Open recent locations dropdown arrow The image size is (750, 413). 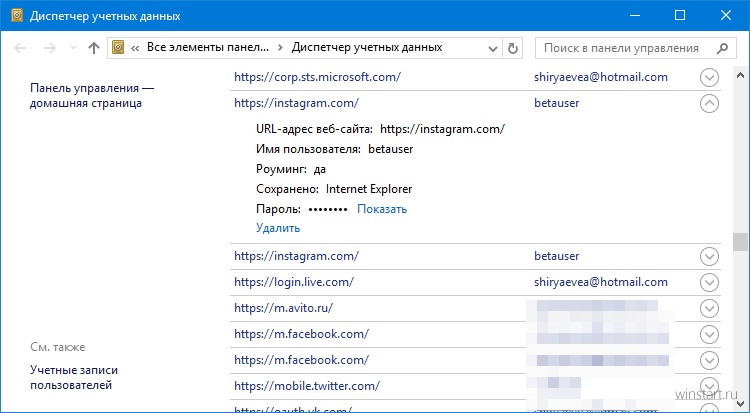73,48
